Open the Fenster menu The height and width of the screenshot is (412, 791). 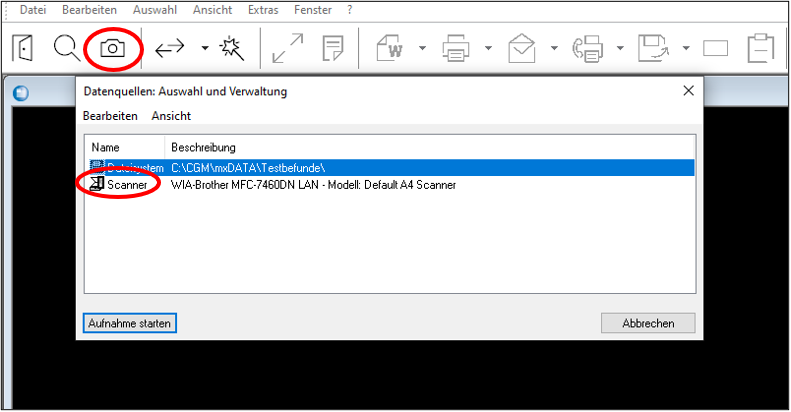pyautogui.click(x=313, y=10)
